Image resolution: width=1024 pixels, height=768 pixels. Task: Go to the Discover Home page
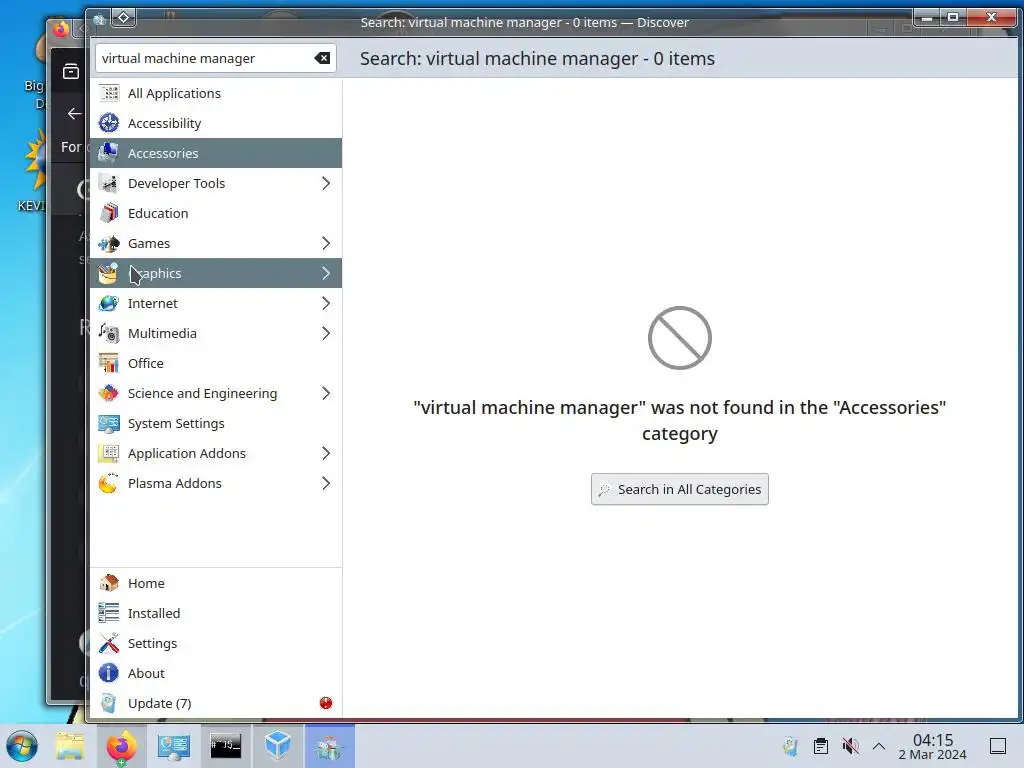pyautogui.click(x=216, y=583)
